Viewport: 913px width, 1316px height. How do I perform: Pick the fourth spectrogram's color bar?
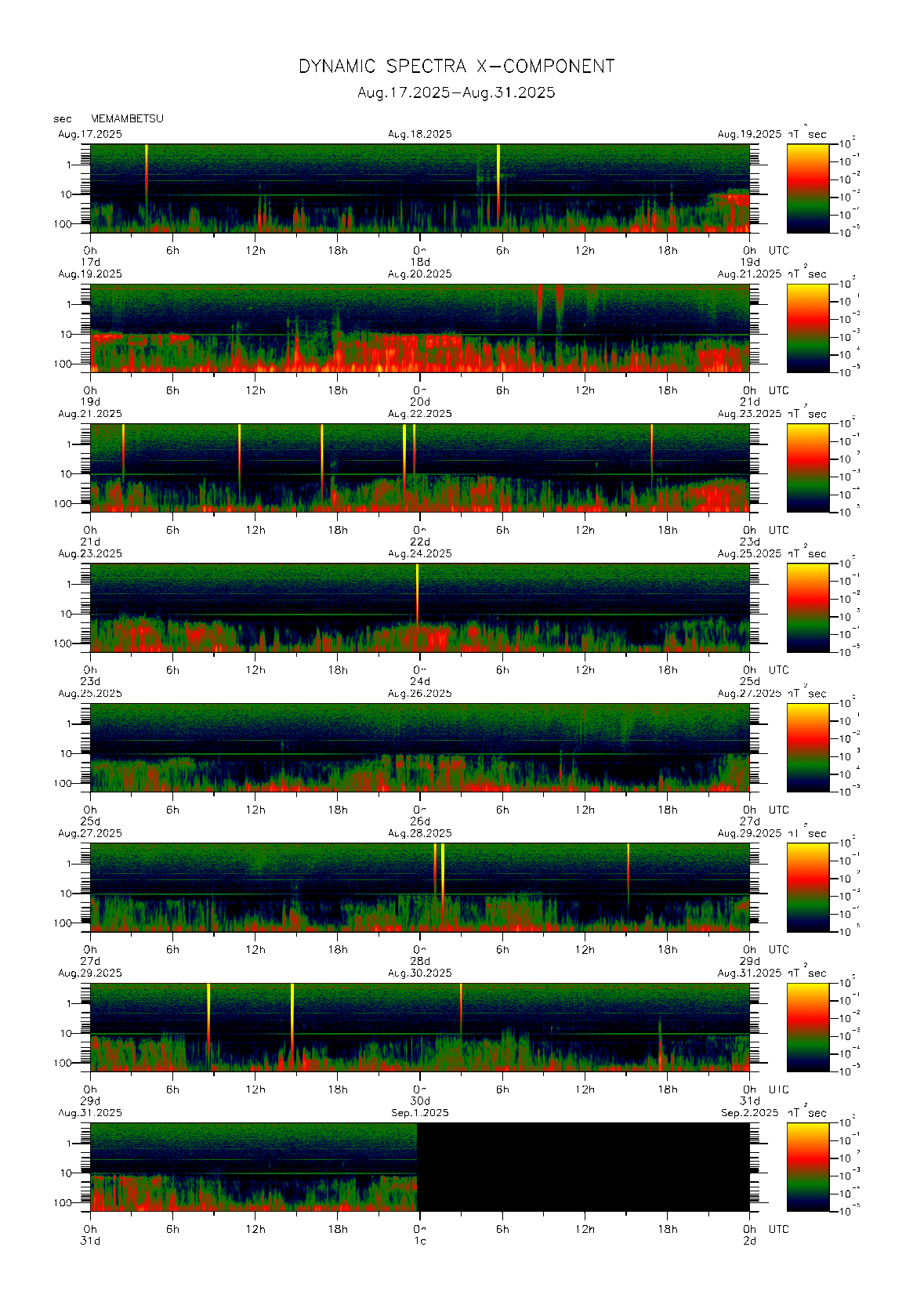(807, 607)
